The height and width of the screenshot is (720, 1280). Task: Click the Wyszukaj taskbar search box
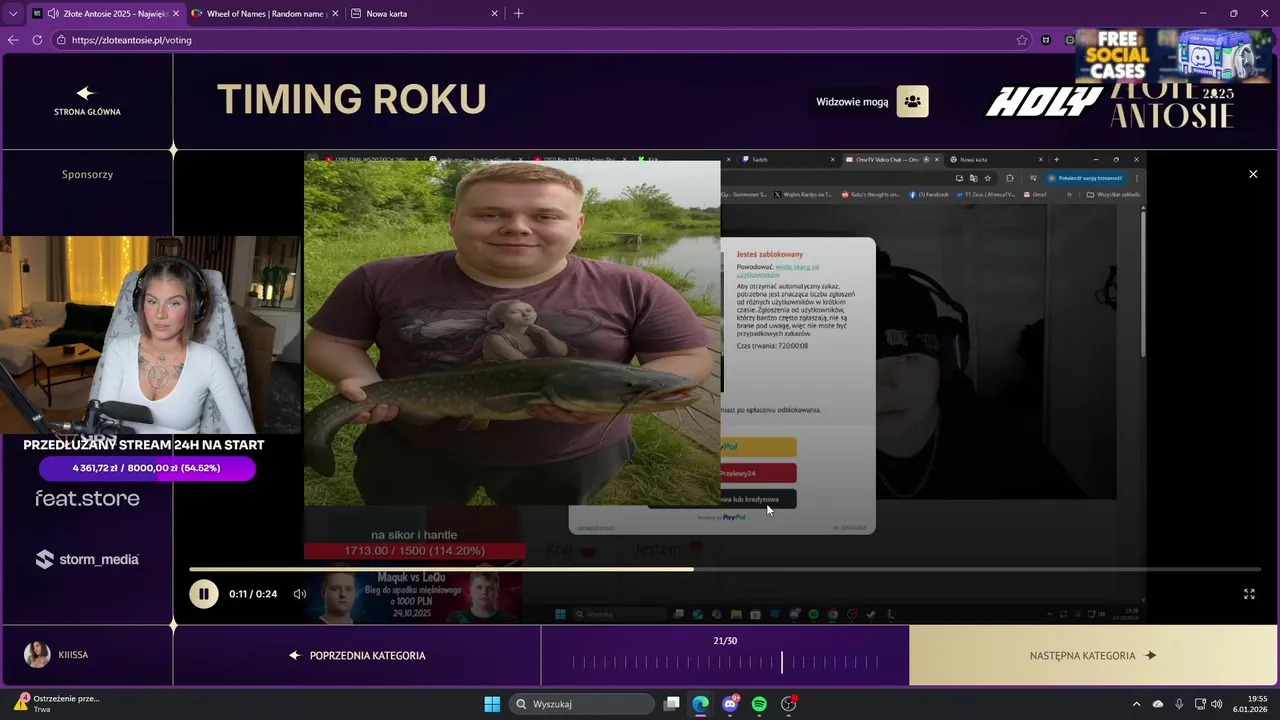click(582, 704)
